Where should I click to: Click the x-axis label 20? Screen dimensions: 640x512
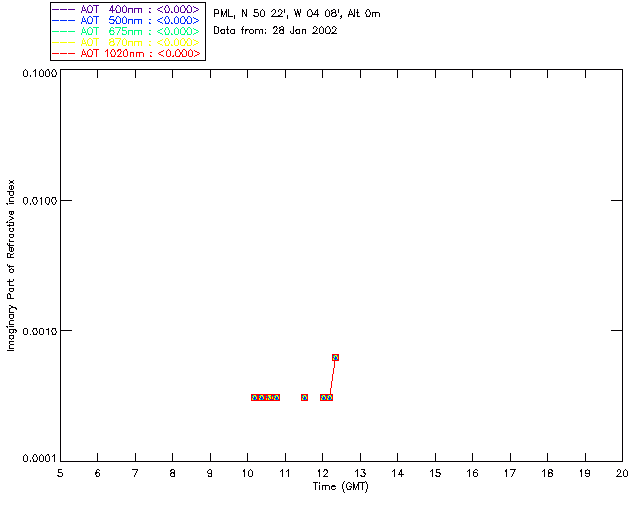622,473
